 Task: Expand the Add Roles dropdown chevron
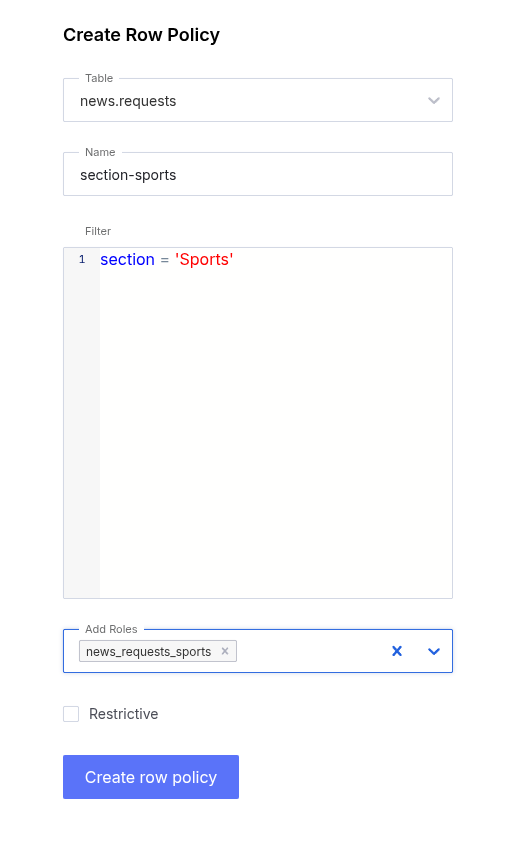[434, 651]
